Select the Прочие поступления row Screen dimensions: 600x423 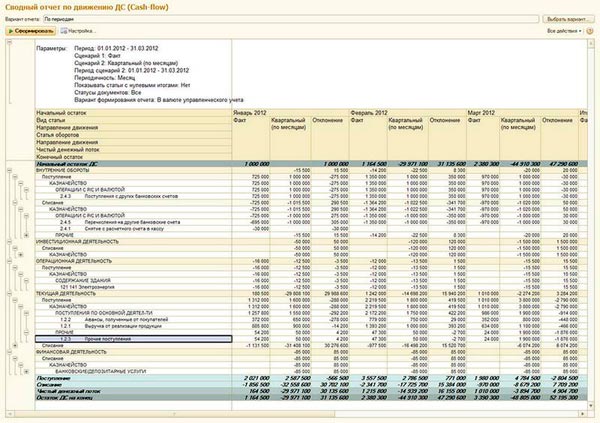[100, 340]
